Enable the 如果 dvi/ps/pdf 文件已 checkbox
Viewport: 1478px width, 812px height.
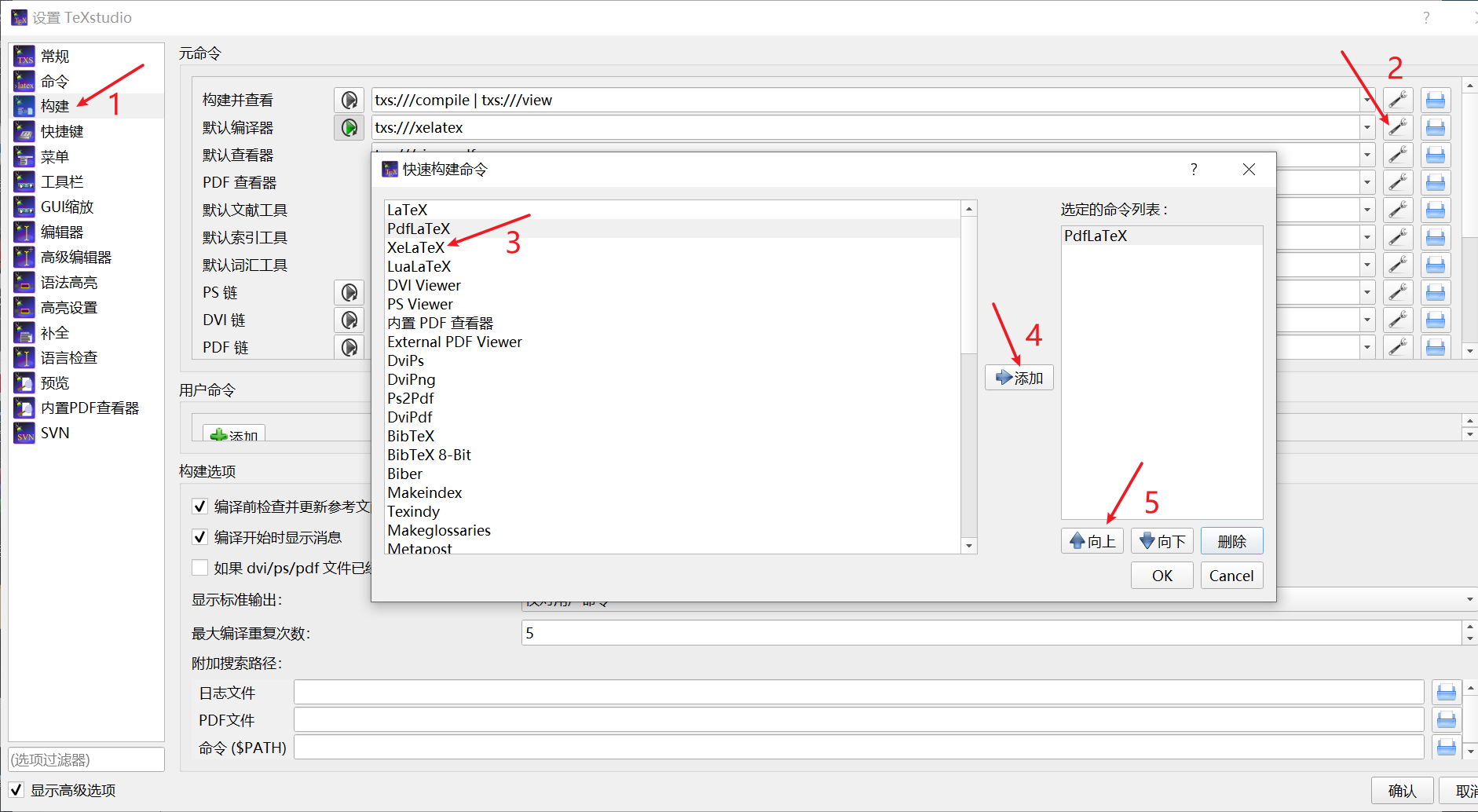199,568
